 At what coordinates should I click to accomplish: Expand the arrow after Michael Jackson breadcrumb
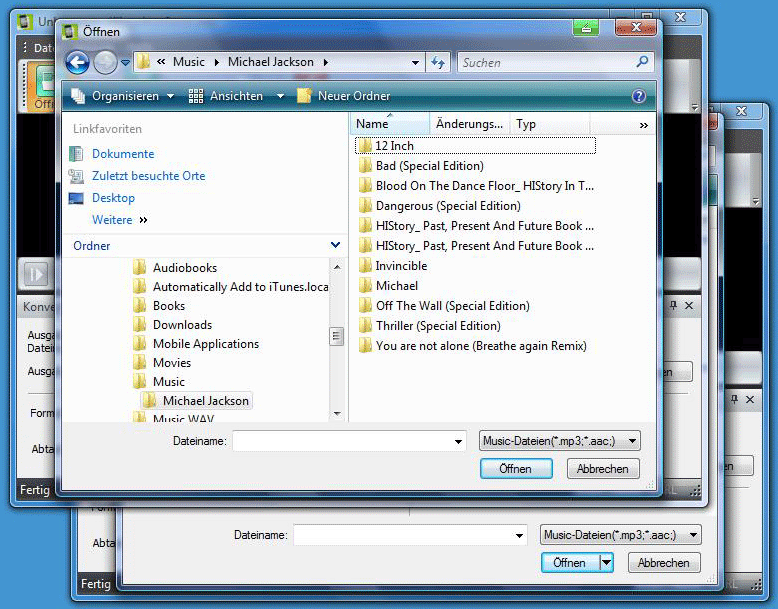pos(325,63)
